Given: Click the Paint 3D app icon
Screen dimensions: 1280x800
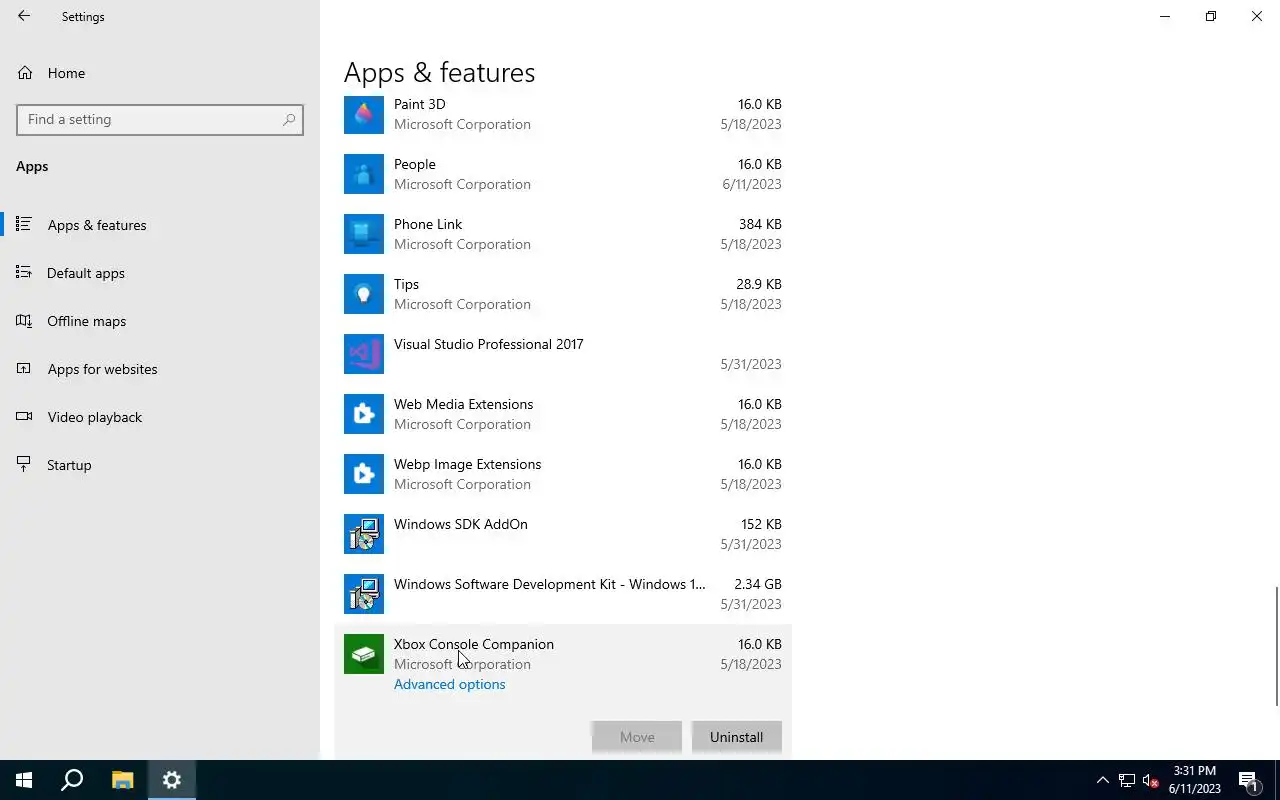Looking at the screenshot, I should click(364, 114).
